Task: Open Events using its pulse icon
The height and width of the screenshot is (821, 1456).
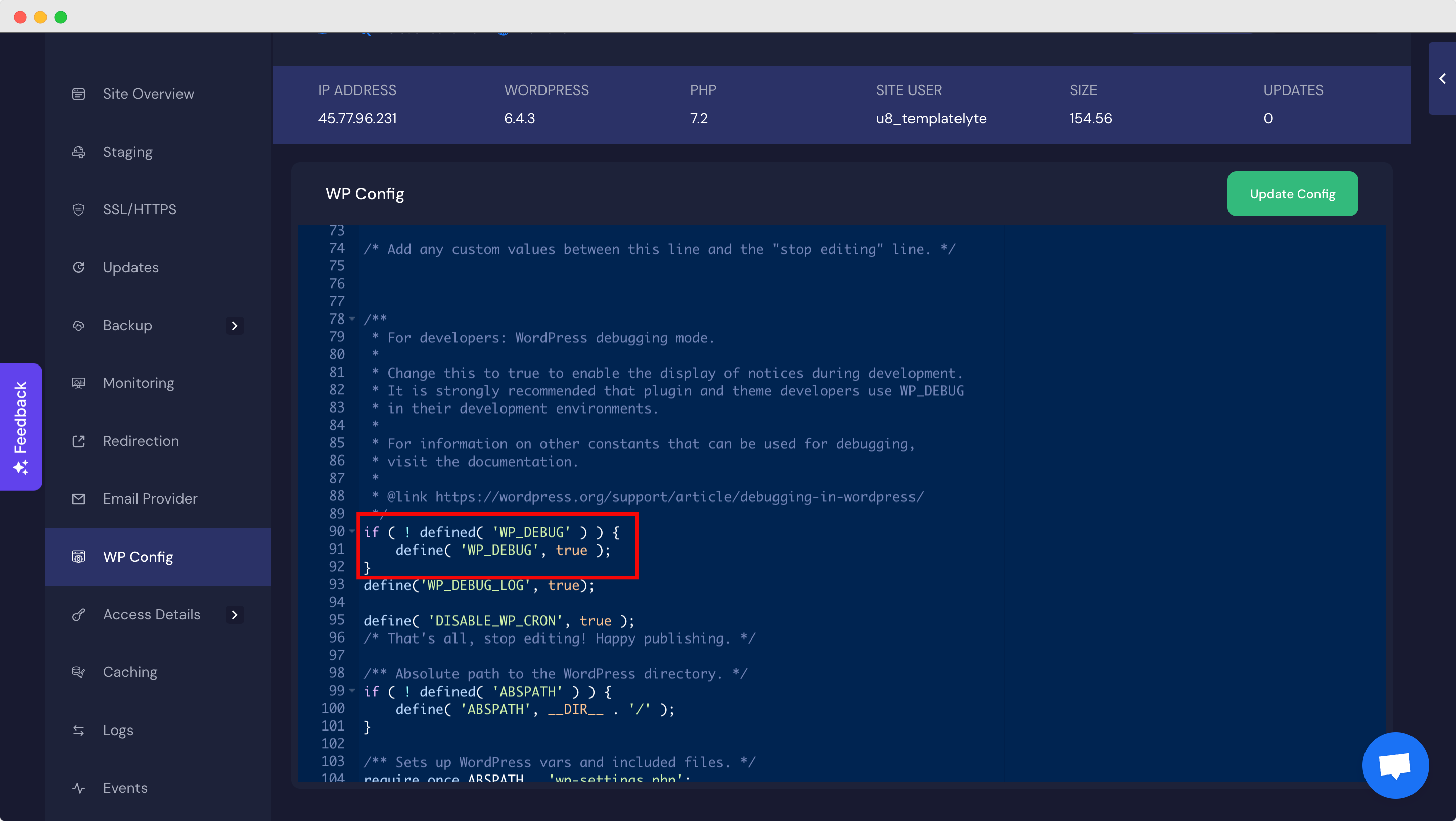Action: click(78, 788)
